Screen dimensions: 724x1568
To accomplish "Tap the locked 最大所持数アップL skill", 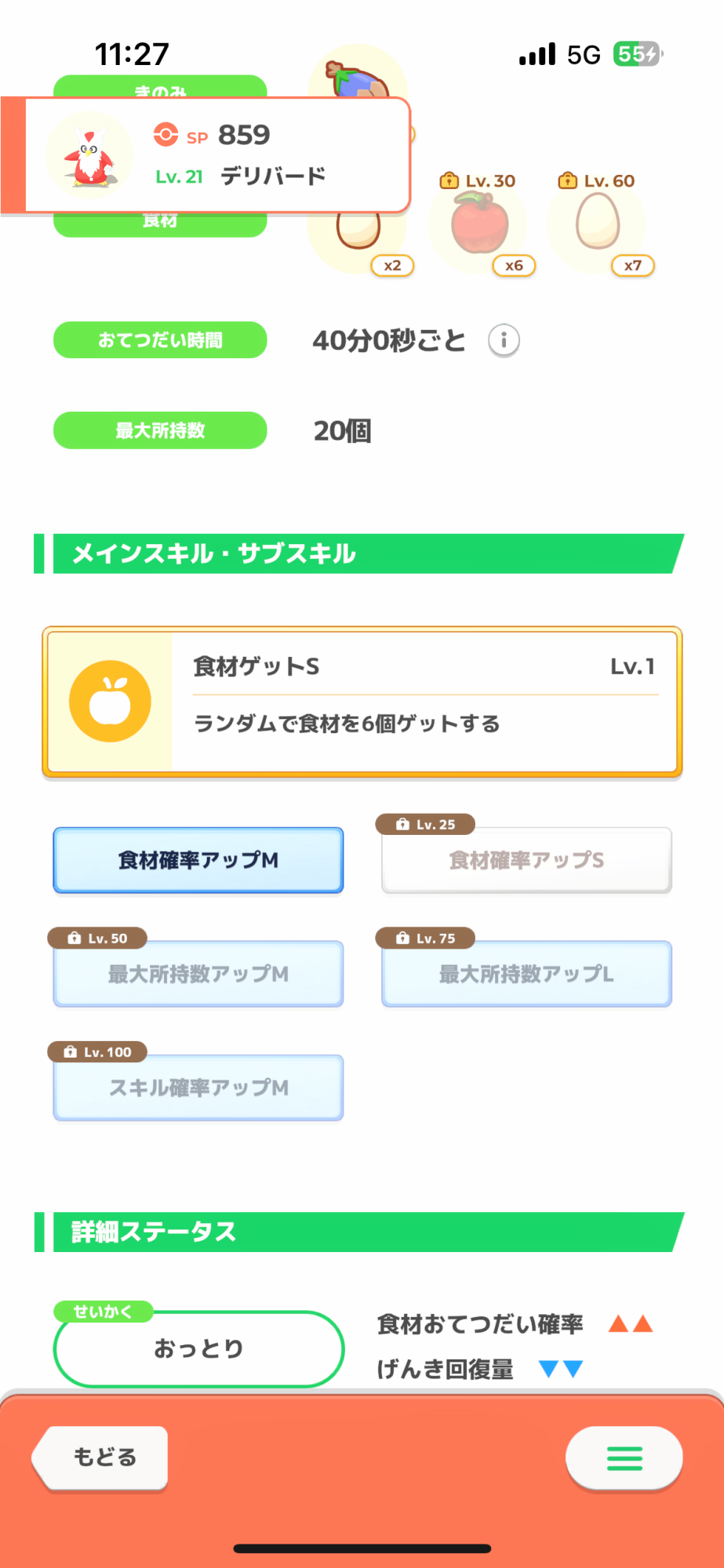I will coord(526,974).
